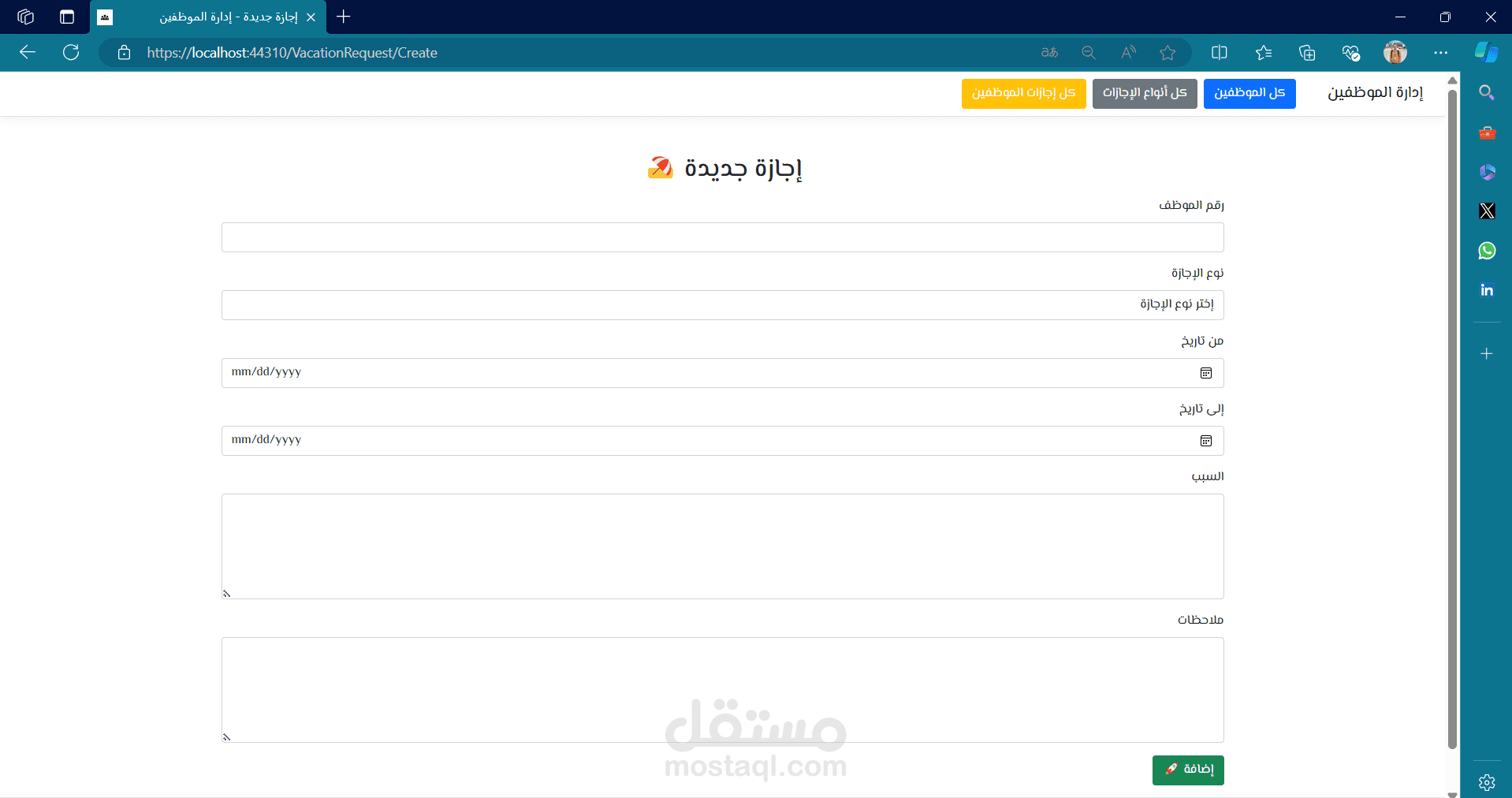1512x798 pixels.
Task: Click the رقم الموظف label
Action: pos(1190,205)
